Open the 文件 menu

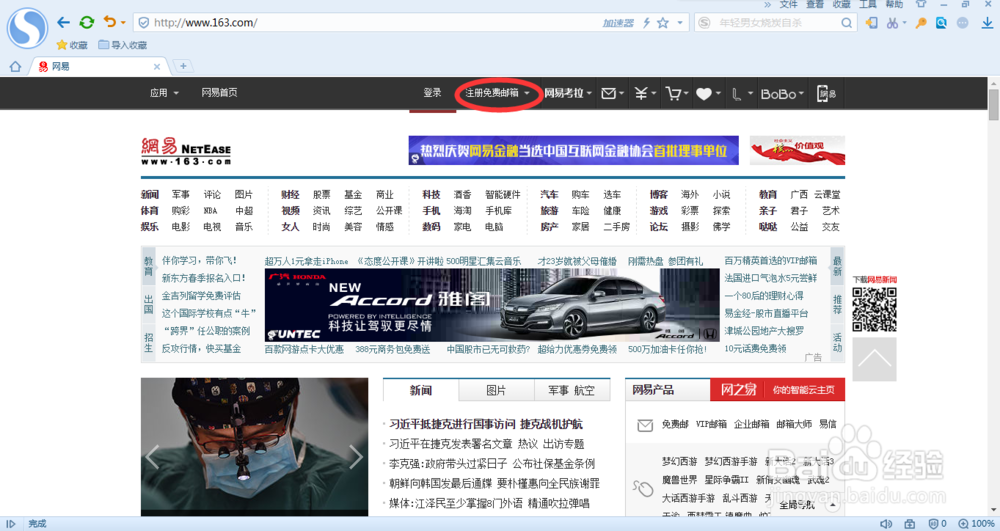point(788,4)
